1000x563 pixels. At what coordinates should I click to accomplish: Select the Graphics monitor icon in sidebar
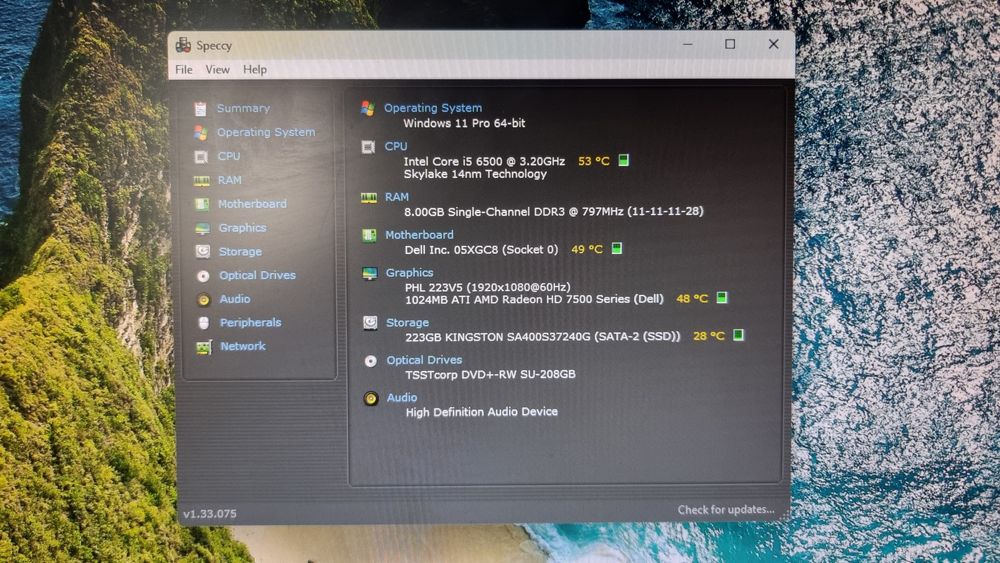tap(202, 228)
